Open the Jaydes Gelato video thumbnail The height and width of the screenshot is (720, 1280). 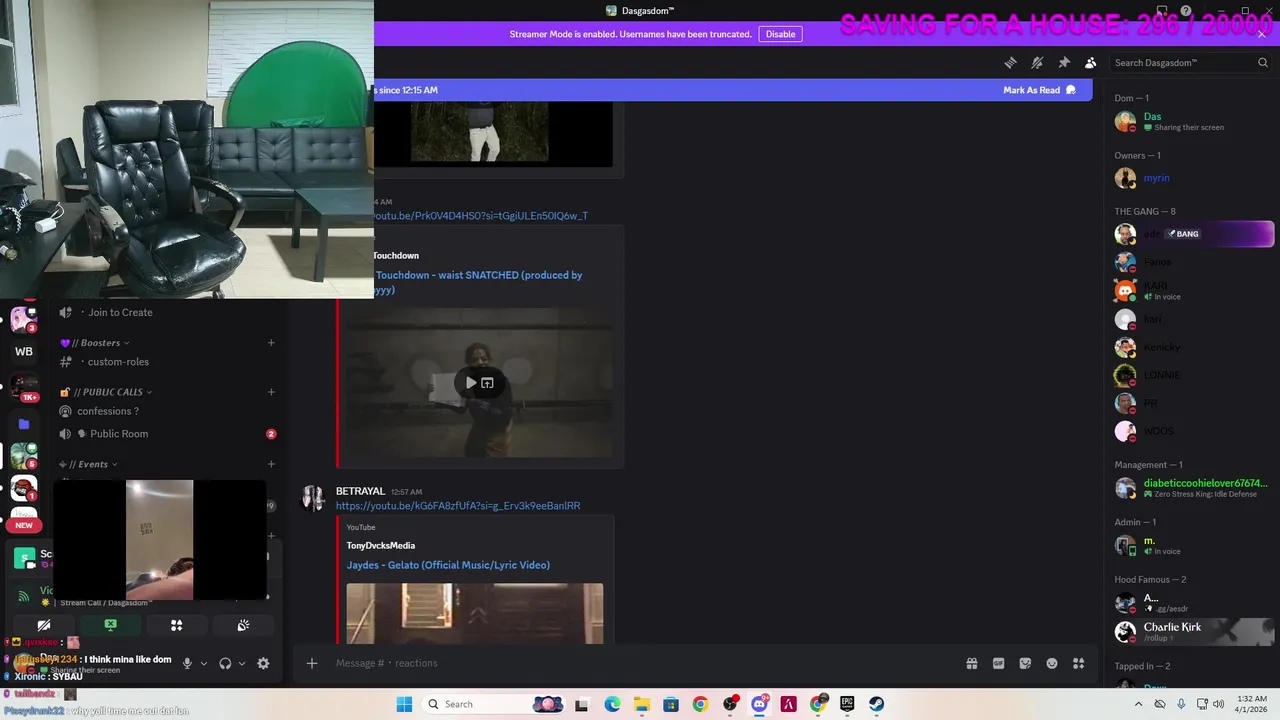475,613
